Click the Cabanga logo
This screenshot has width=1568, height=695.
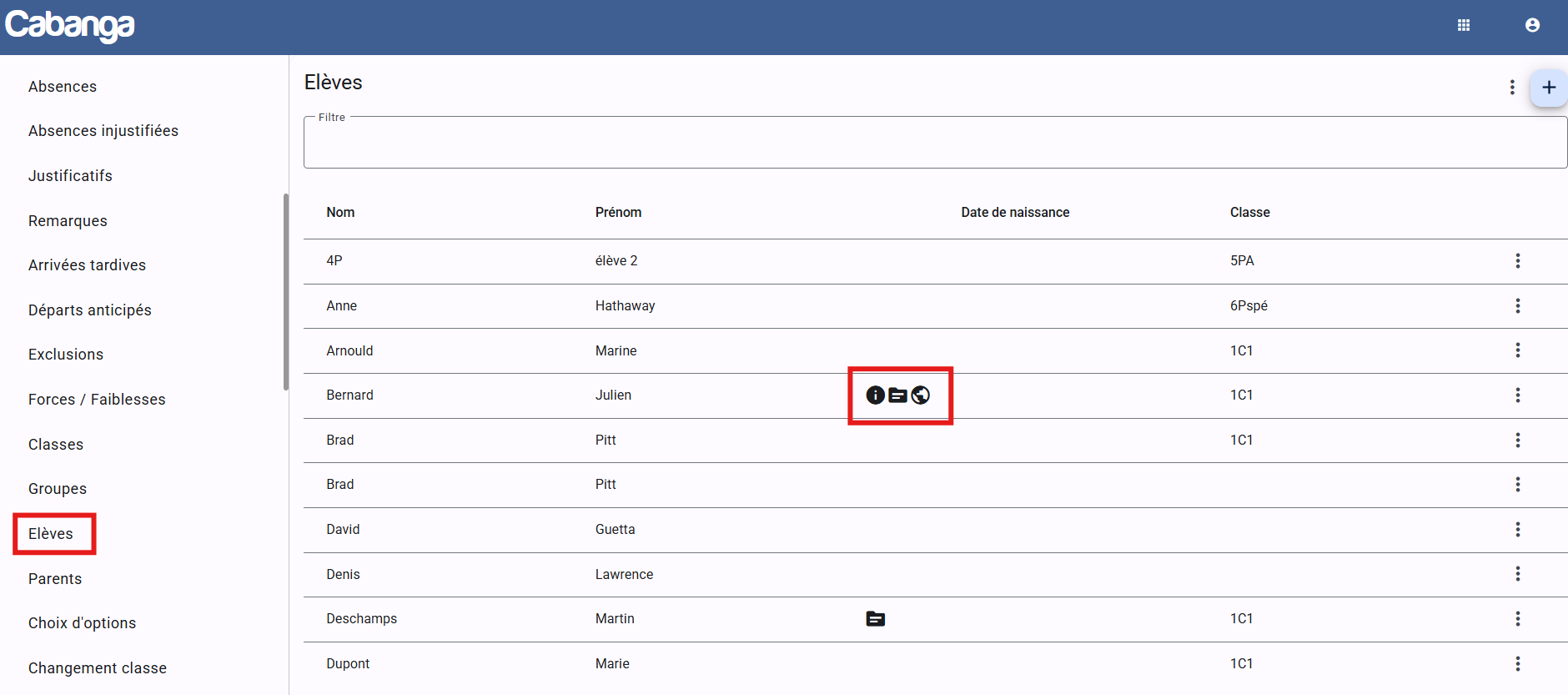click(70, 26)
